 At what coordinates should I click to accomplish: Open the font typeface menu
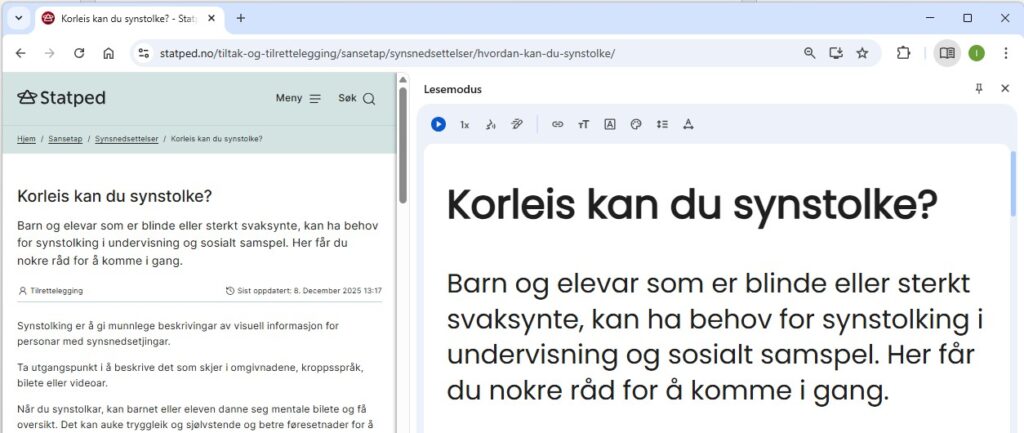click(610, 124)
